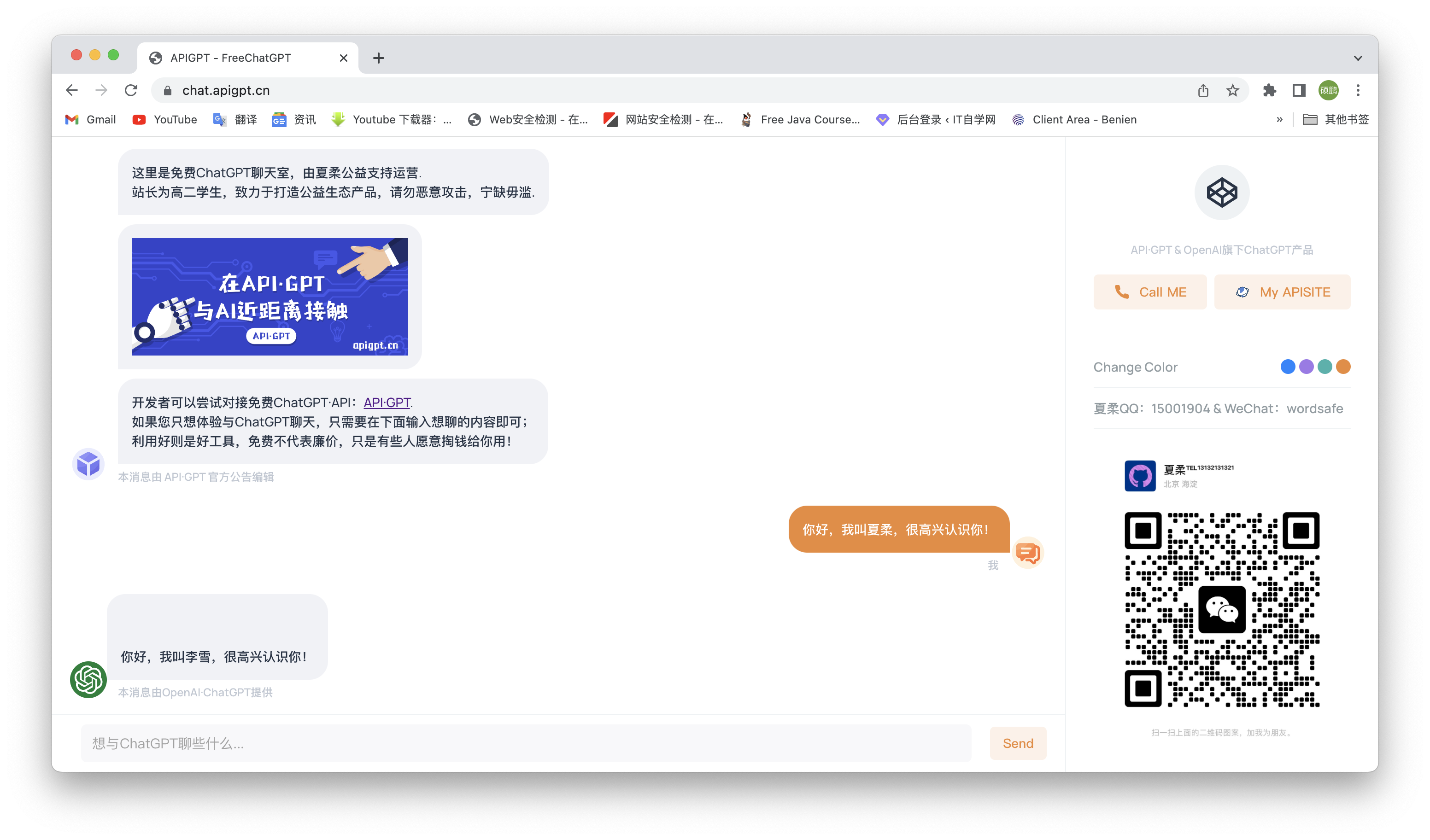Click the API·GPT & OpenAI旗下 subtitle text

click(x=1222, y=250)
